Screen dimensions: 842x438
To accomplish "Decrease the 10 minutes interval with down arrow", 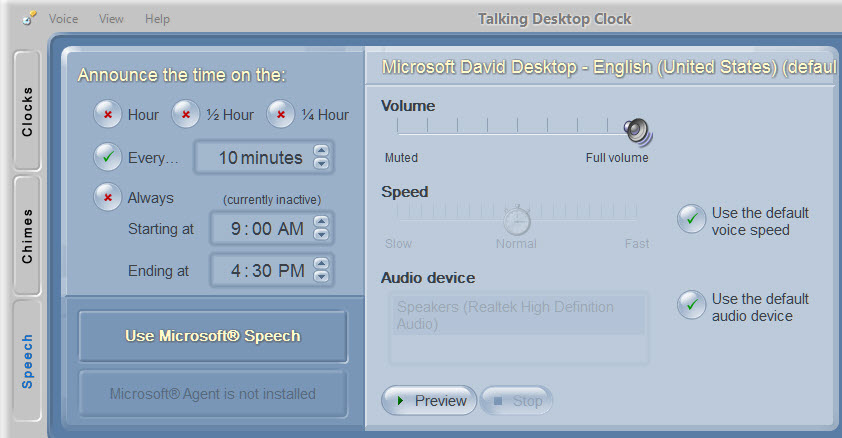I will [x=321, y=163].
